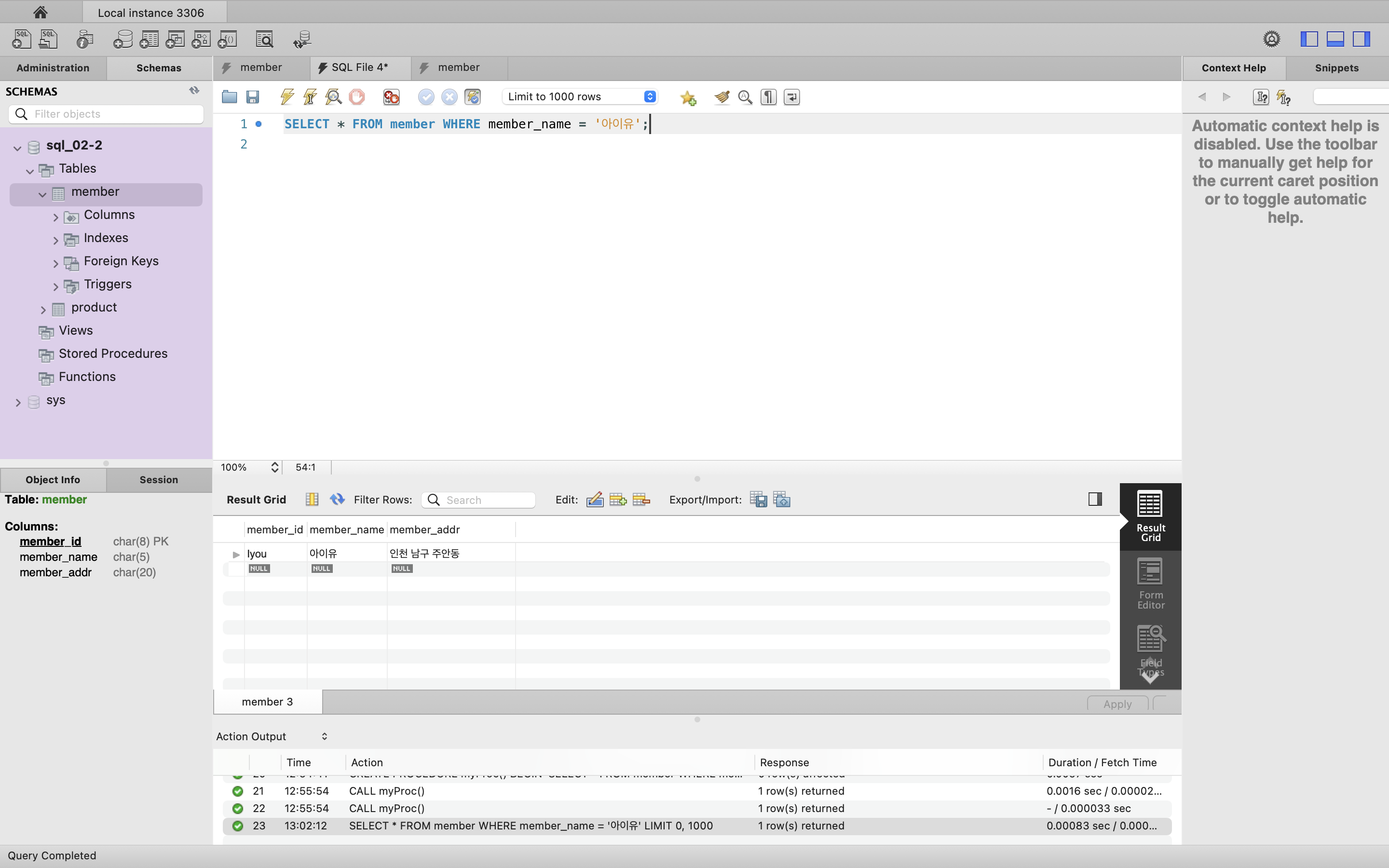The height and width of the screenshot is (868, 1389).
Task: Expand the Columns node under member
Action: [x=55, y=217]
